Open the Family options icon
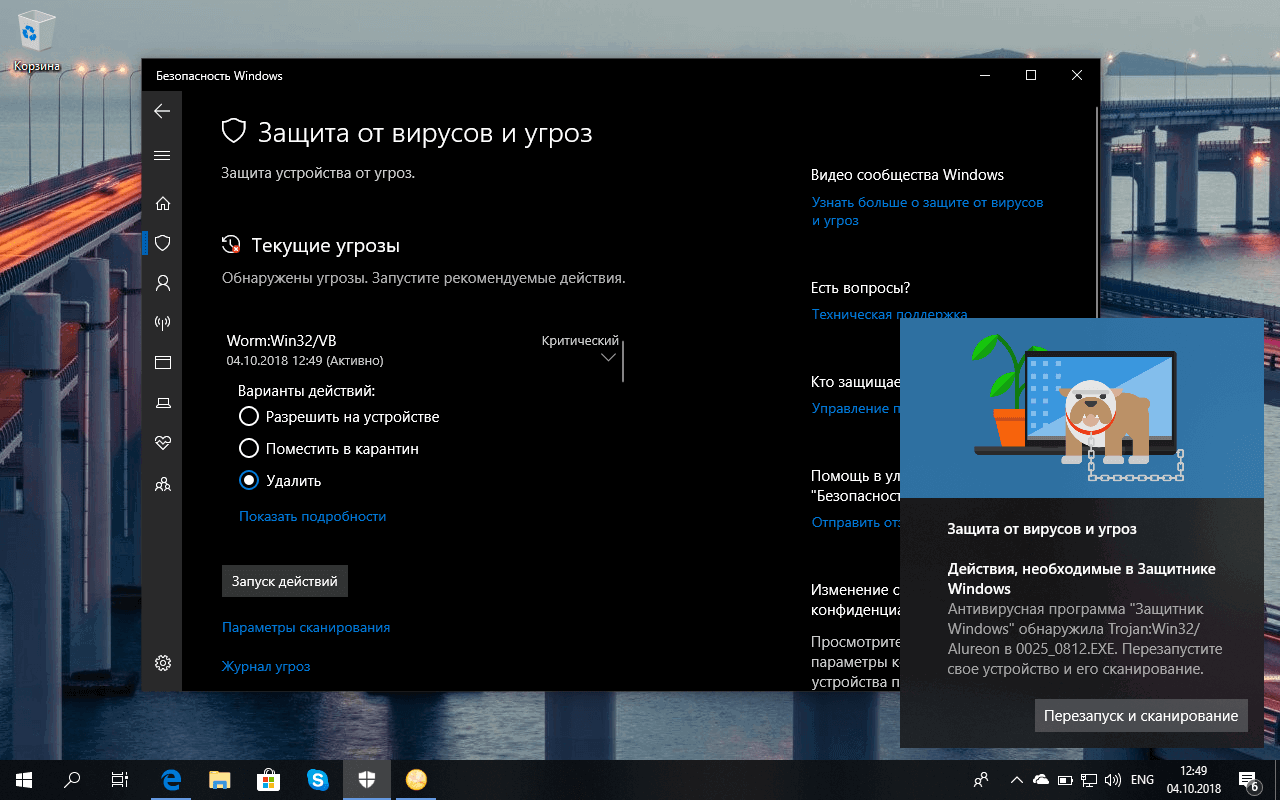Screen dimensions: 1280x800 [161, 483]
